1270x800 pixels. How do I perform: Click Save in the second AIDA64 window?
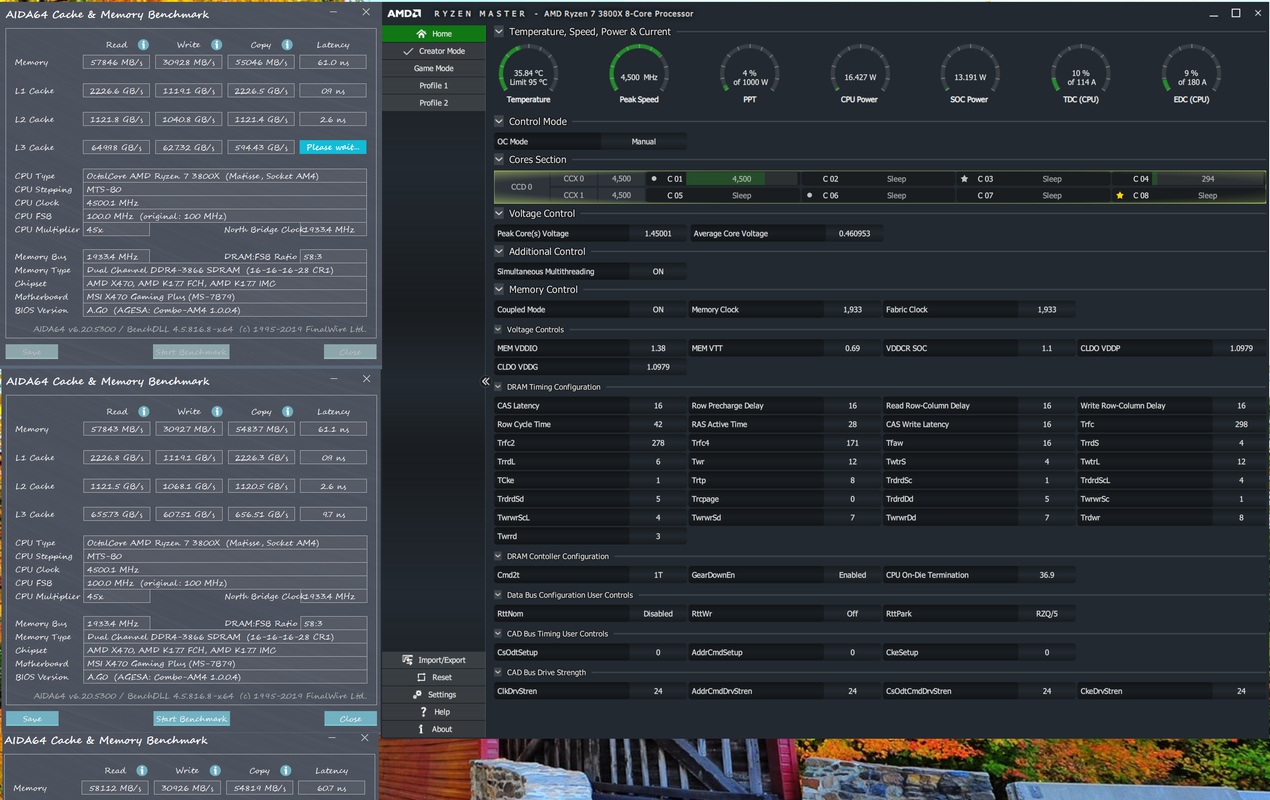click(32, 719)
